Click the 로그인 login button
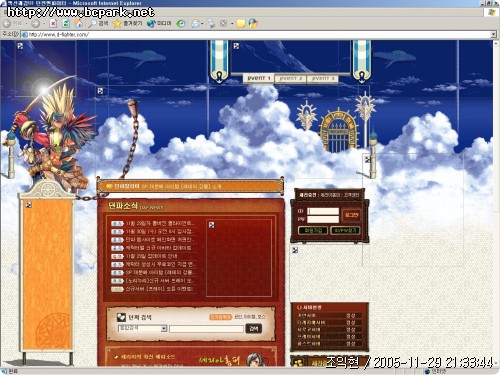This screenshot has height=375, width=500. [351, 215]
